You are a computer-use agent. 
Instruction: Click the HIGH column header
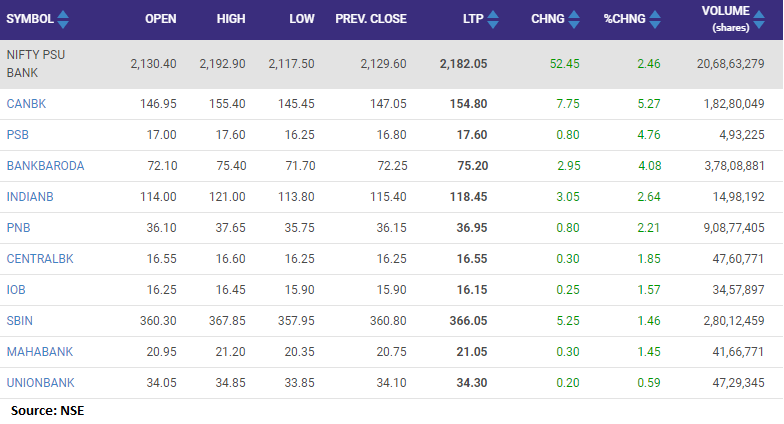[231, 19]
